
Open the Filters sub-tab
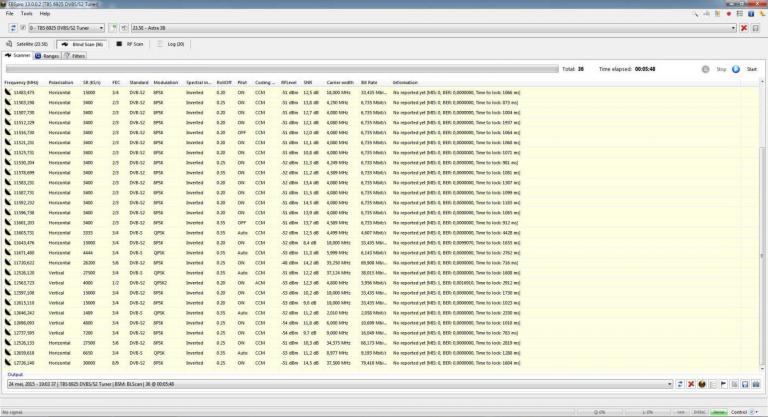tap(75, 56)
